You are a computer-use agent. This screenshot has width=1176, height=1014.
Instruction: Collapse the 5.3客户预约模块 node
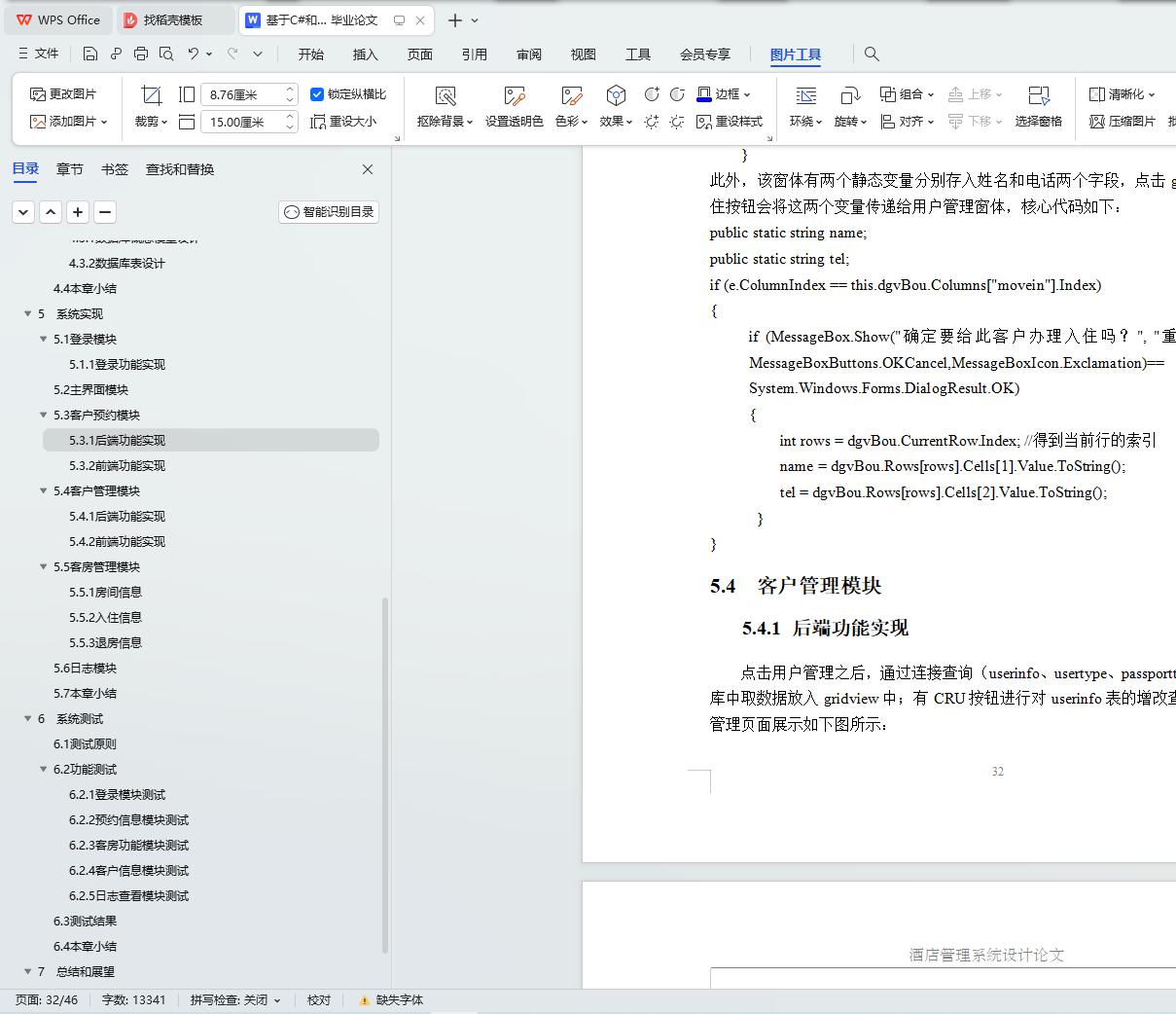click(x=43, y=415)
